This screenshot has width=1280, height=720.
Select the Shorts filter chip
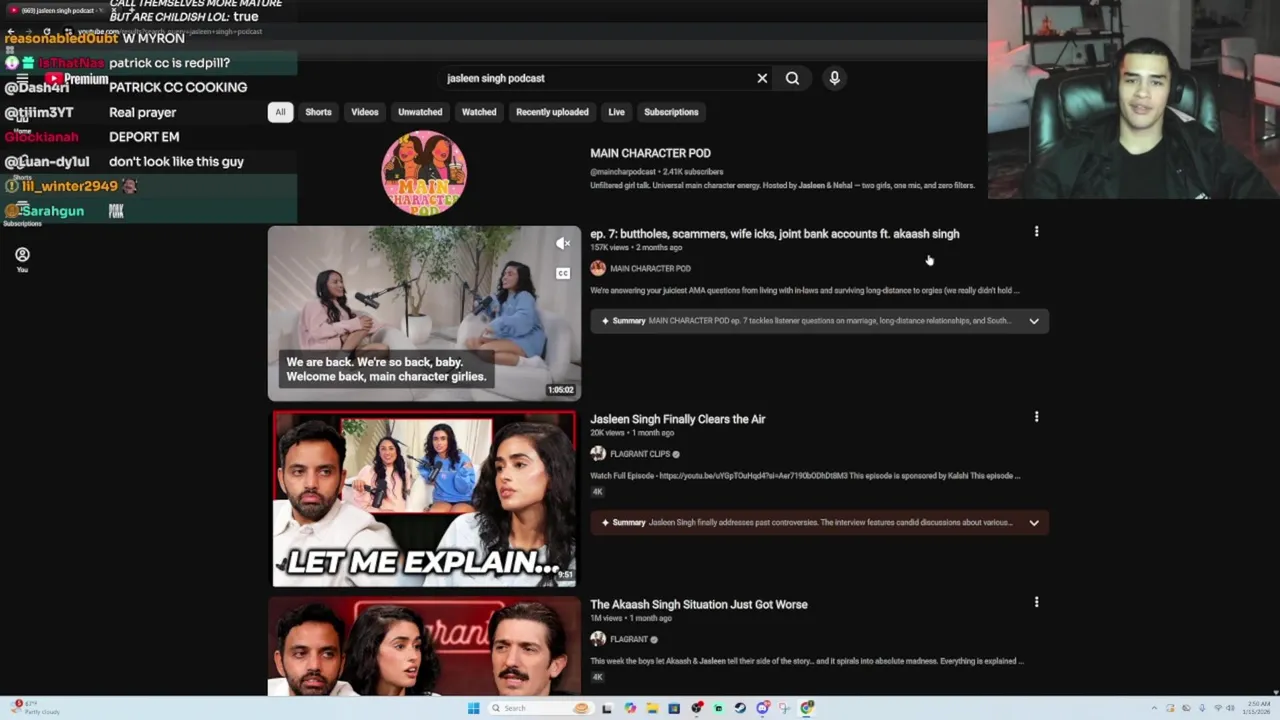(318, 112)
